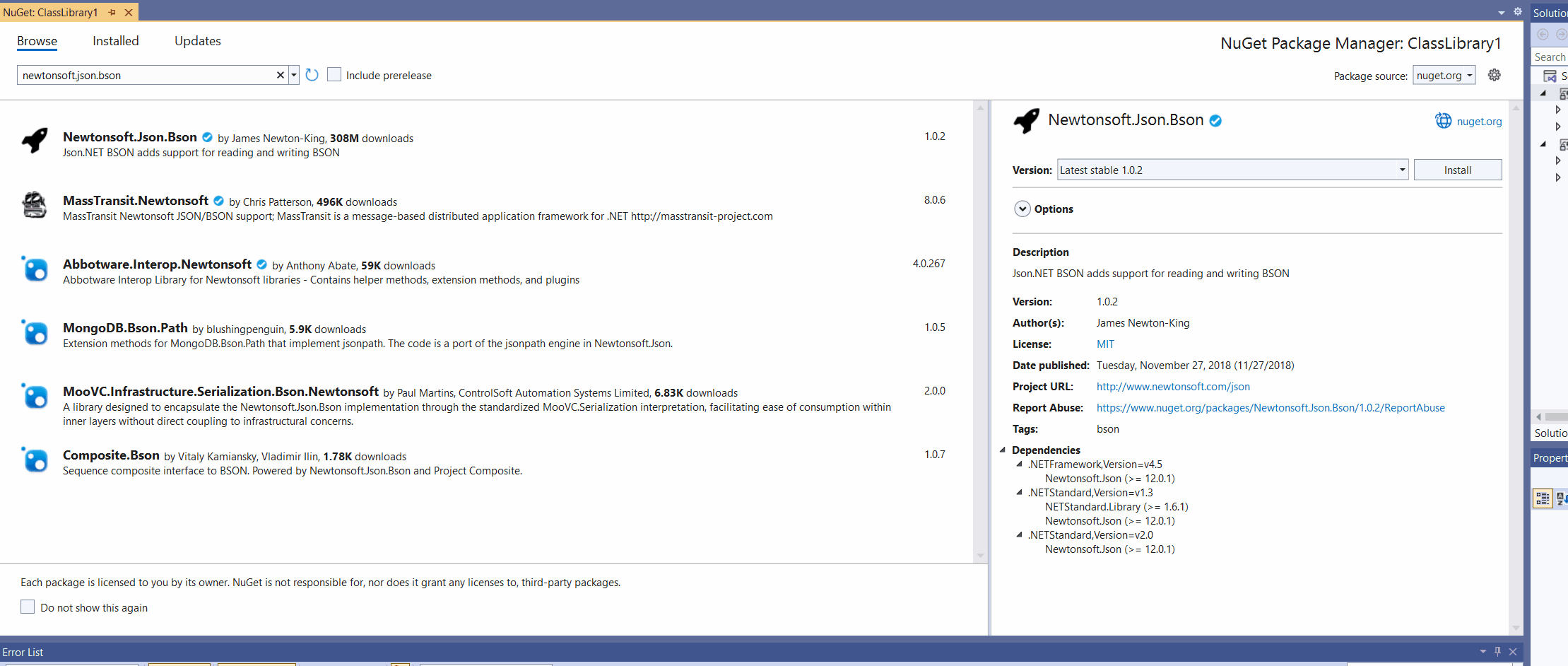Viewport: 1568px width, 666px height.
Task: Click the Composite.Bson package icon
Action: coord(35,460)
